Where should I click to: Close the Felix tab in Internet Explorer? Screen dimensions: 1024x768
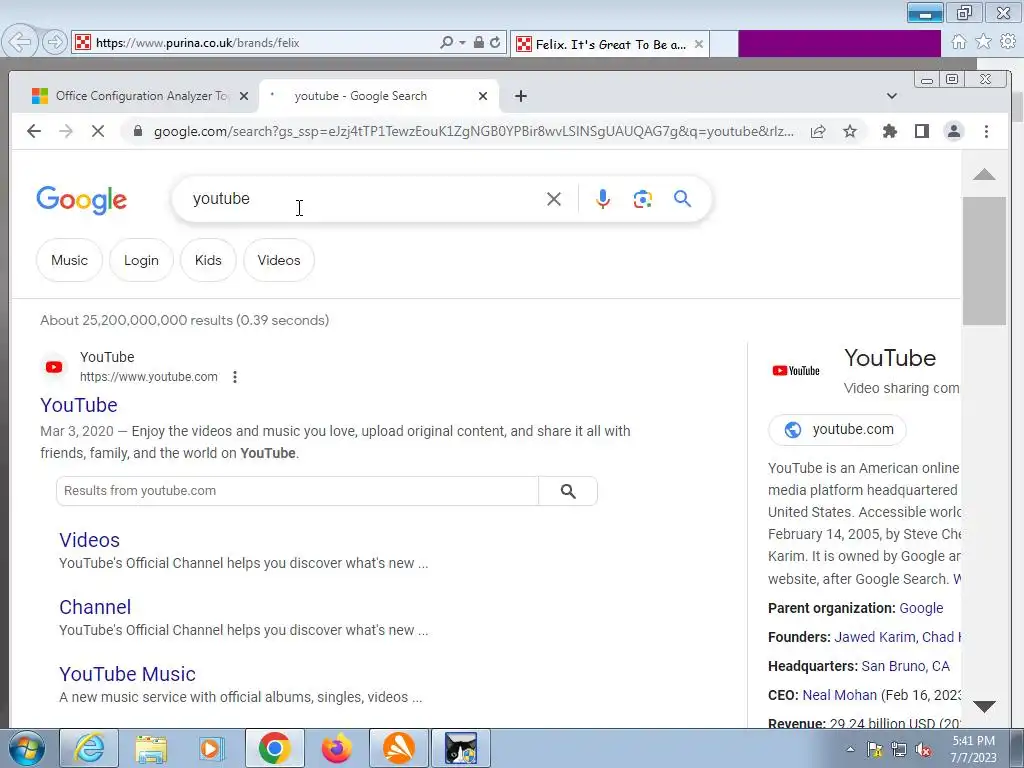coord(699,44)
